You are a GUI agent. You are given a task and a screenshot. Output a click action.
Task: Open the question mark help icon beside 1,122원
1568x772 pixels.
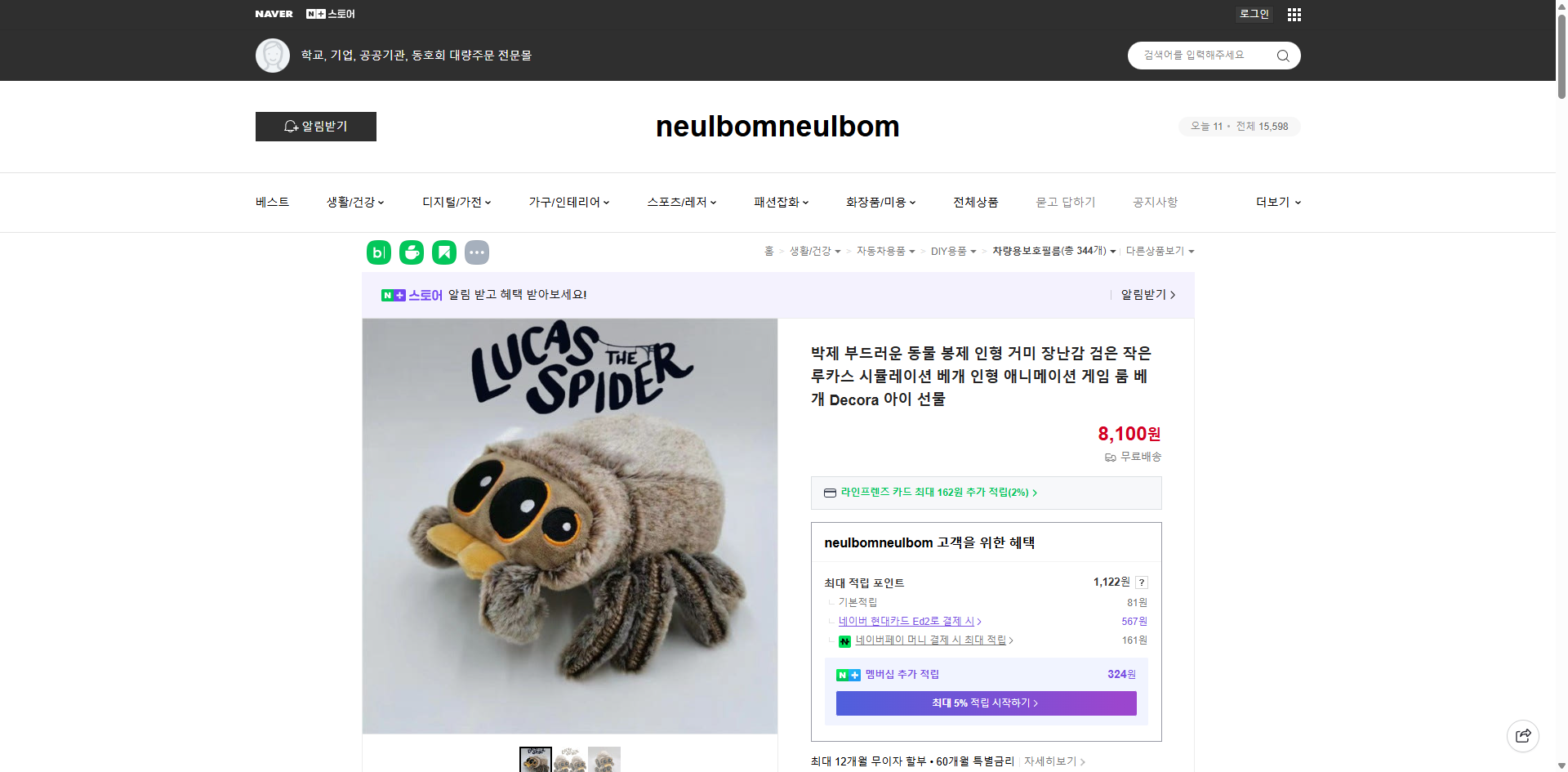1141,582
